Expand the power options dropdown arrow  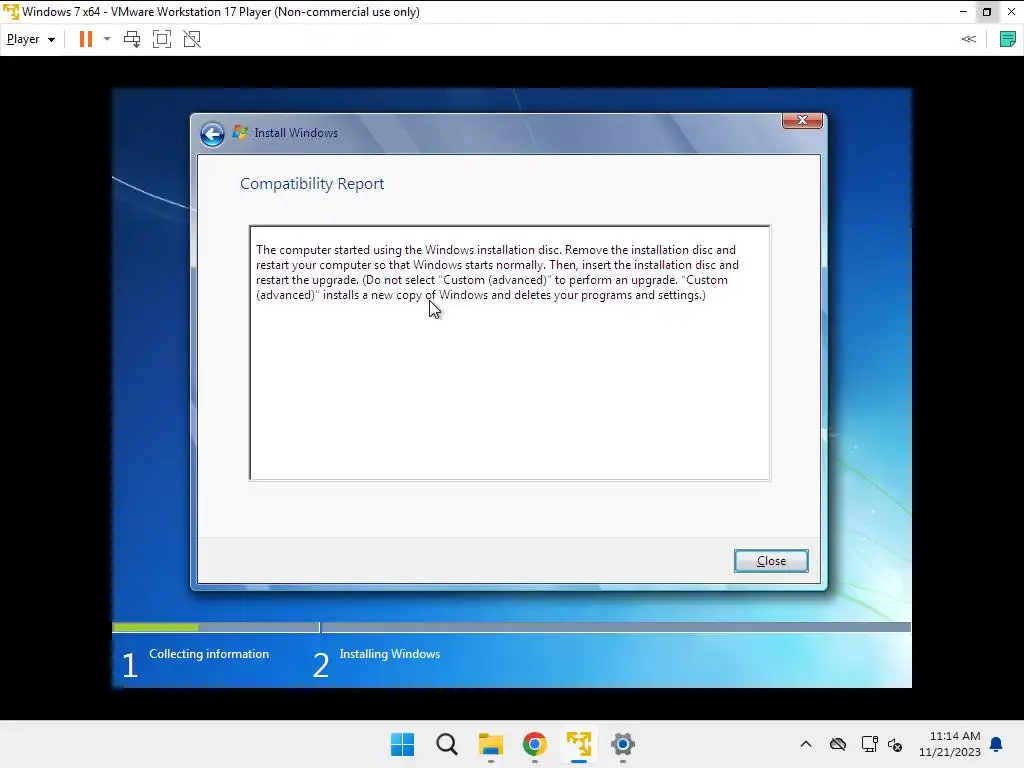(107, 39)
